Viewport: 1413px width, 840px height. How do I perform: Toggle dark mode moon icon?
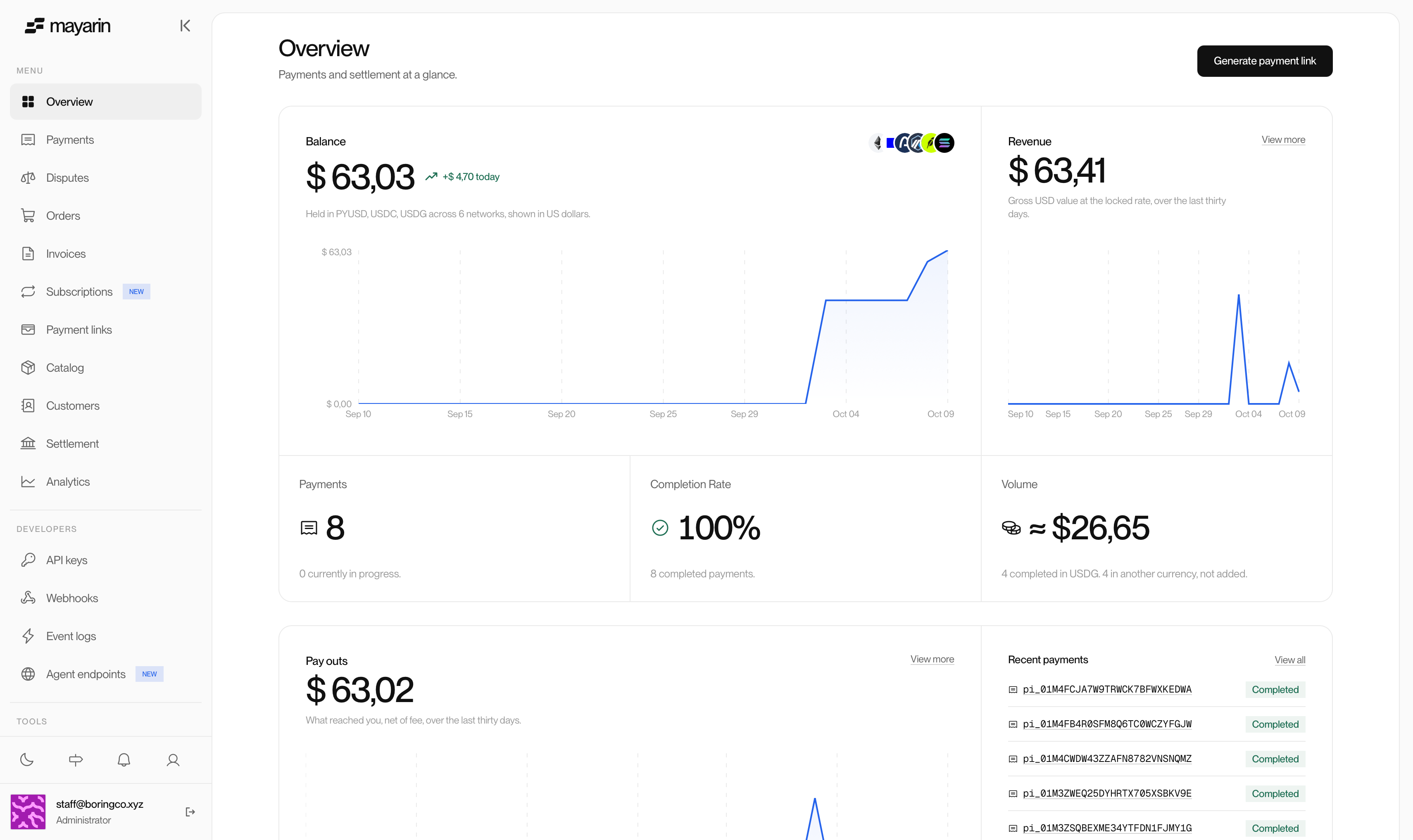point(26,759)
